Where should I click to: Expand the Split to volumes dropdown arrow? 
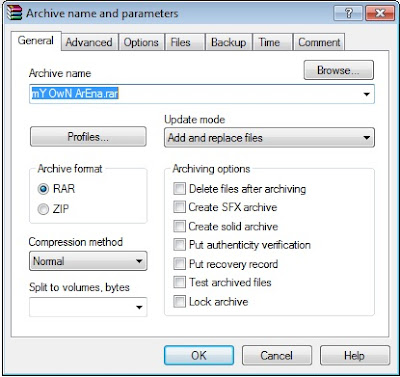(139, 307)
